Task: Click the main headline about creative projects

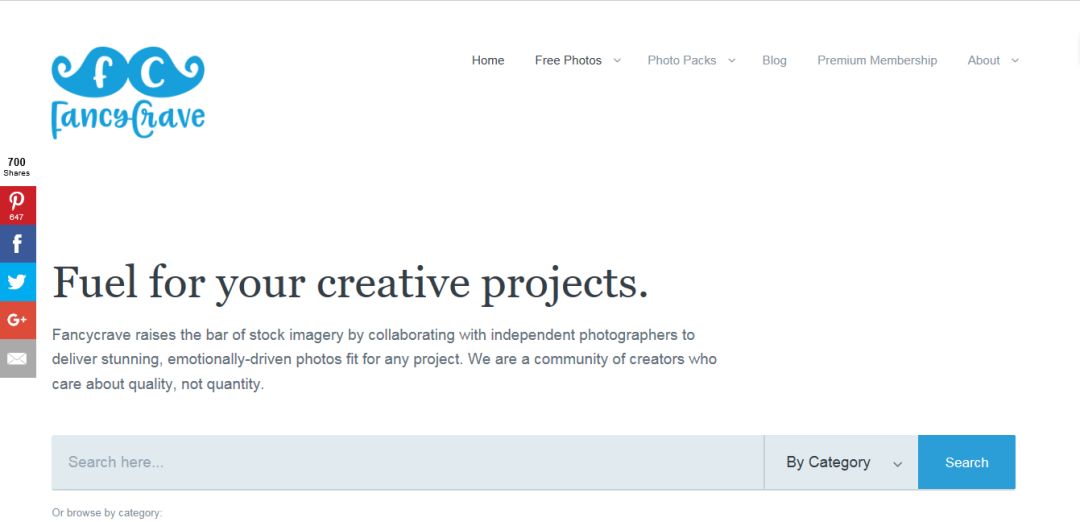Action: [x=350, y=282]
